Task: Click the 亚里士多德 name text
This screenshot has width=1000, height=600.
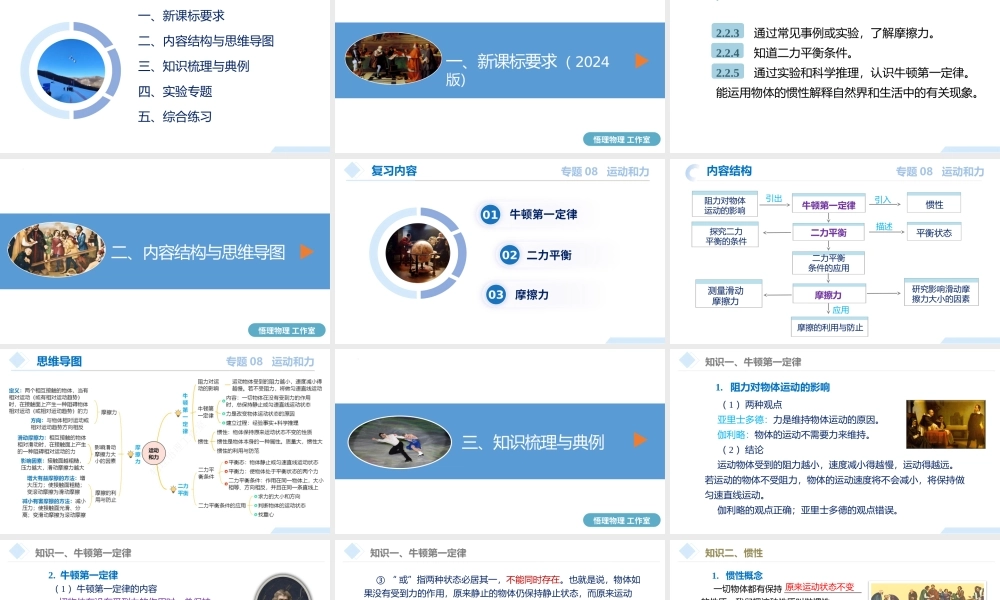Action: coord(741,420)
